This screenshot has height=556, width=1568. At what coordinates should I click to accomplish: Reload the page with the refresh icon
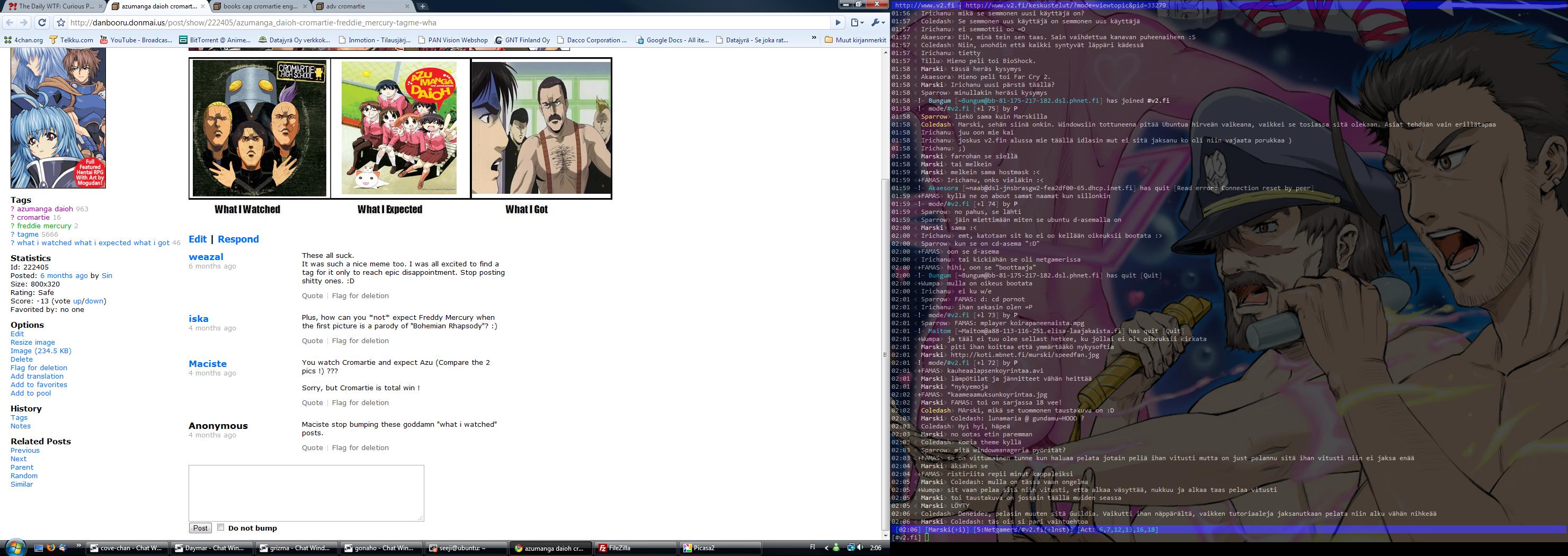click(x=41, y=23)
